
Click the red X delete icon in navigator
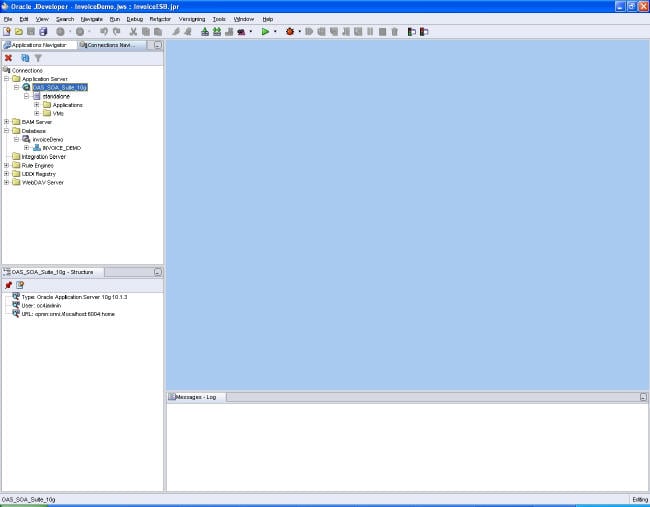[8, 58]
